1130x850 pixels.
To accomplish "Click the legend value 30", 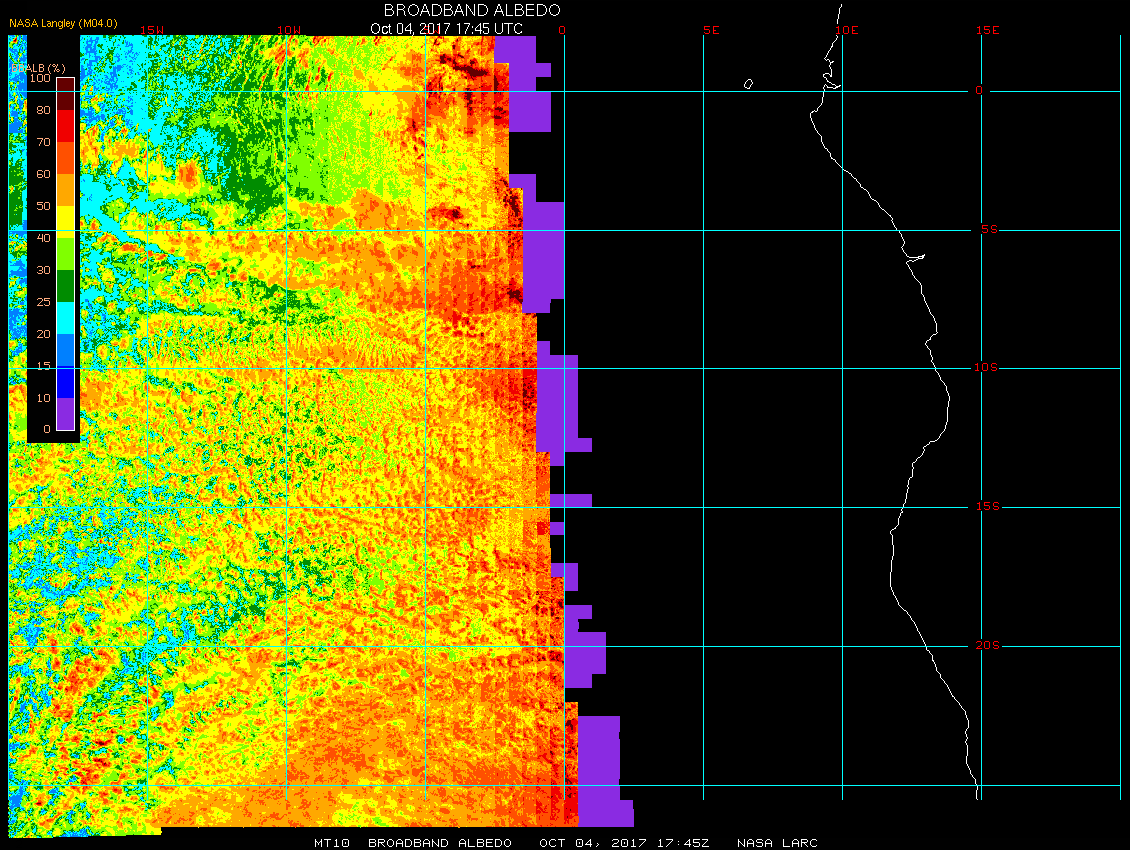I will (x=43, y=270).
